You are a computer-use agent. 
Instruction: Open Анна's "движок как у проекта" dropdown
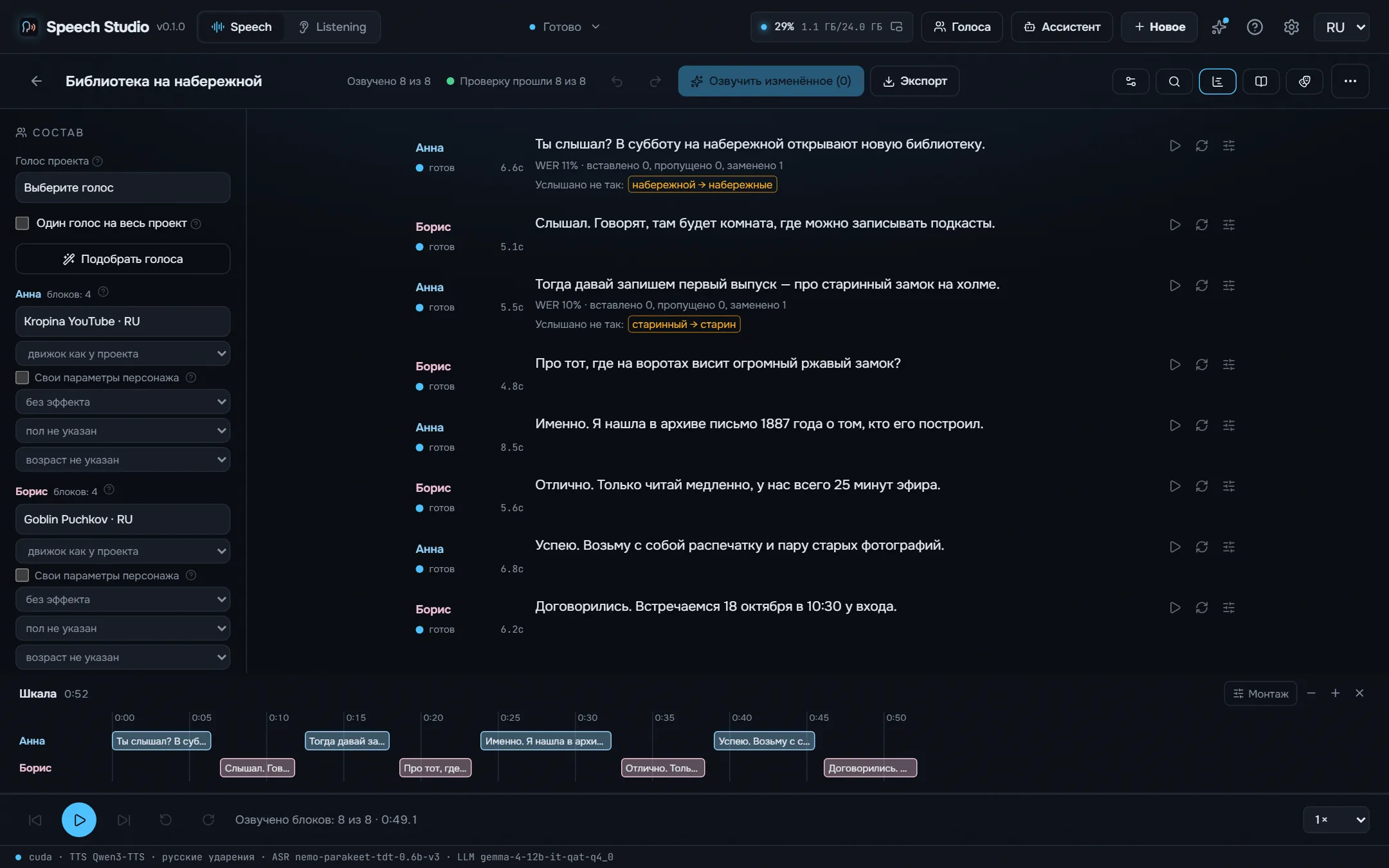123,354
